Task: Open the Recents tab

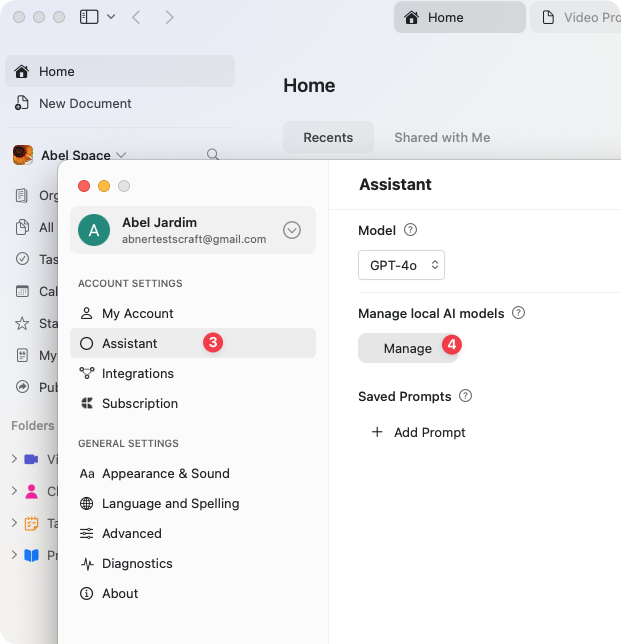Action: point(328,137)
